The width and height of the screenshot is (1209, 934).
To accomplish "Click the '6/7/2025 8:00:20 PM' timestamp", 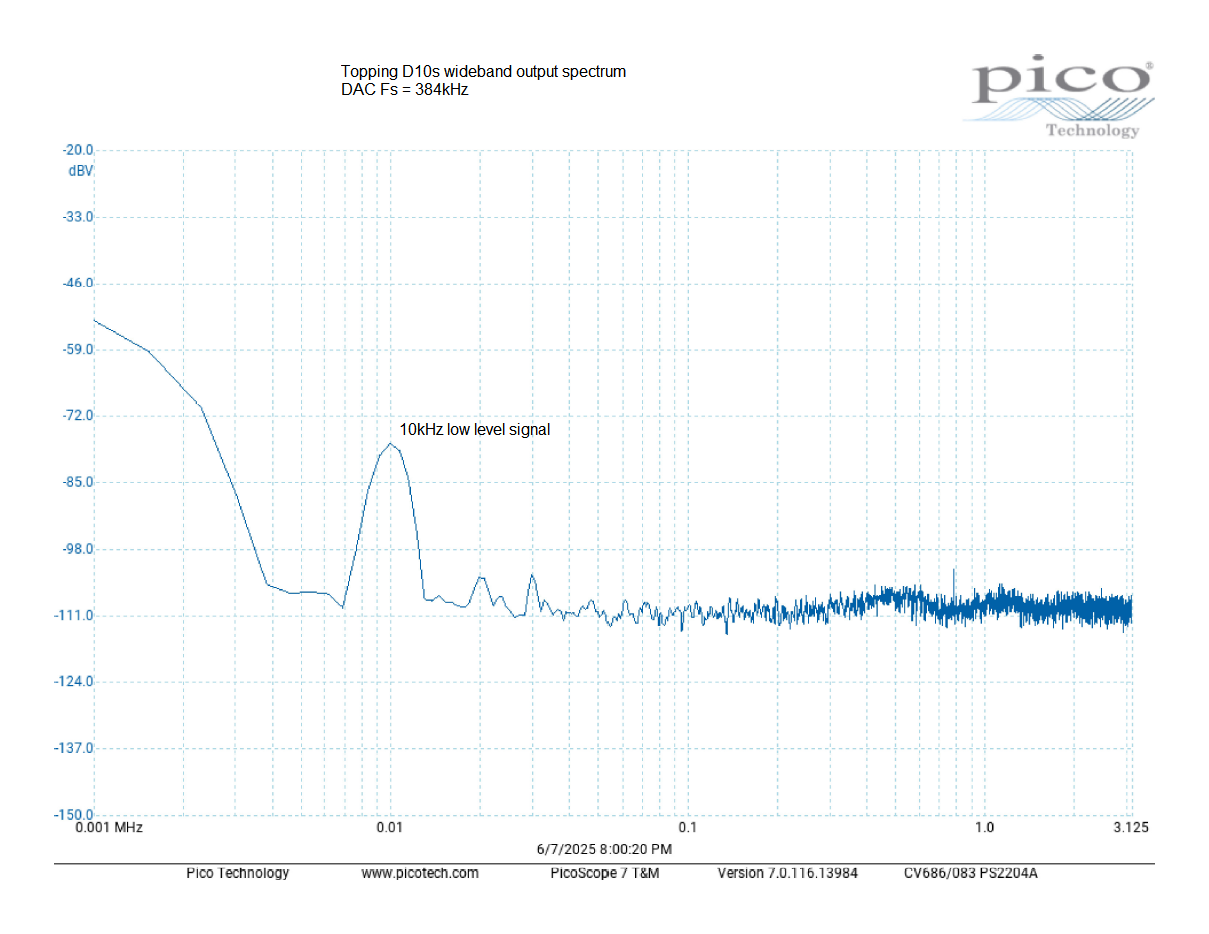I will point(604,849).
